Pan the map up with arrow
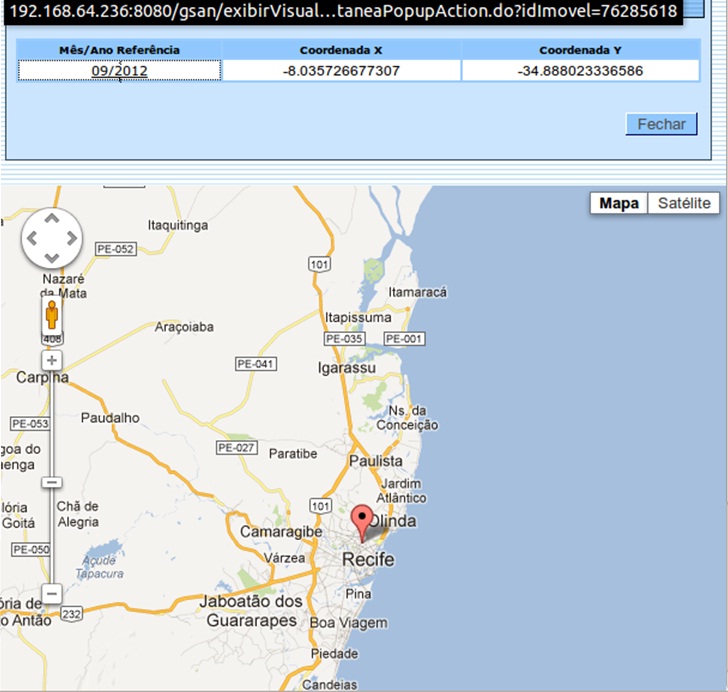Image resolution: width=728 pixels, height=692 pixels. point(52,218)
